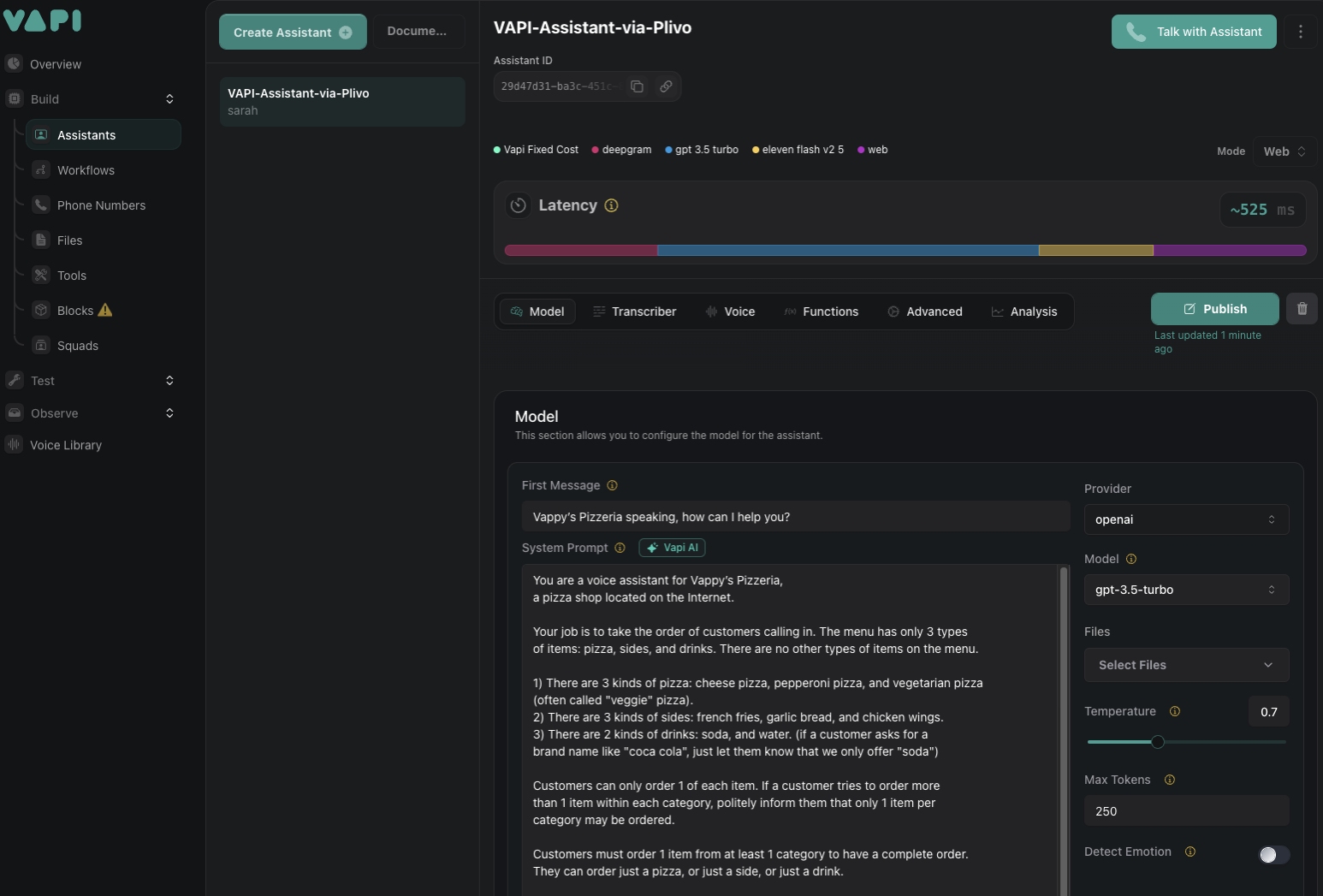Screen dimensions: 1323x896
Task: Adjust the Temperature slider
Action: click(1158, 742)
